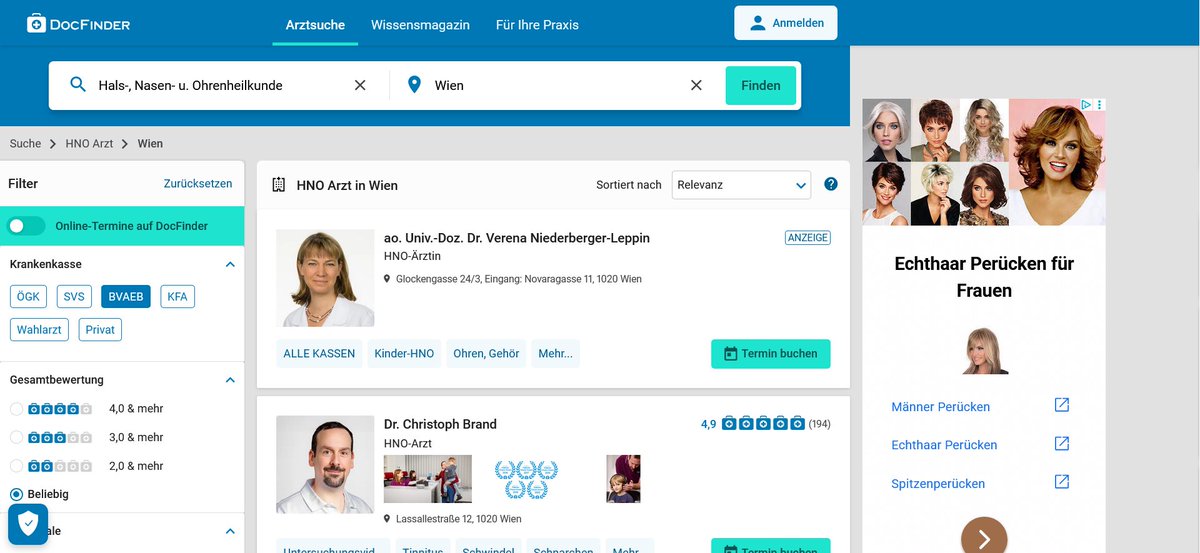Open the Relevanz sort dropdown
The image size is (1200, 553).
741,185
